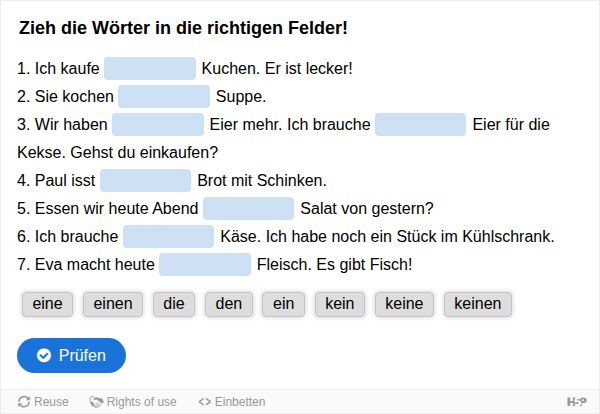Click the blank before 'Eier für die'
The height and width of the screenshot is (414, 600).
[421, 124]
